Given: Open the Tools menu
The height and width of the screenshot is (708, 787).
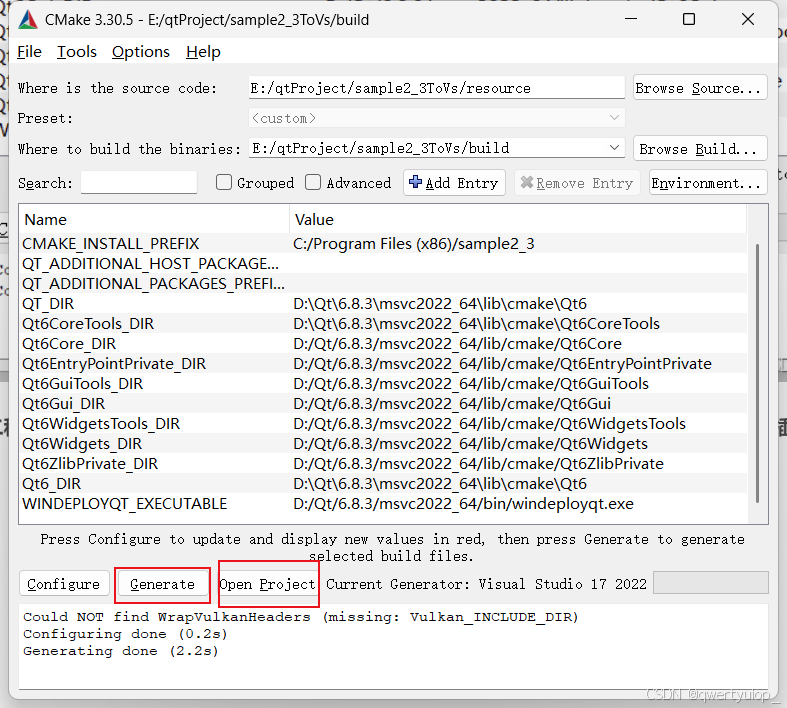Looking at the screenshot, I should click(76, 52).
